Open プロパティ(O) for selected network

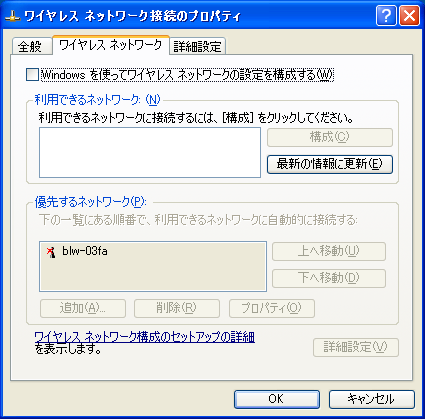point(272,308)
